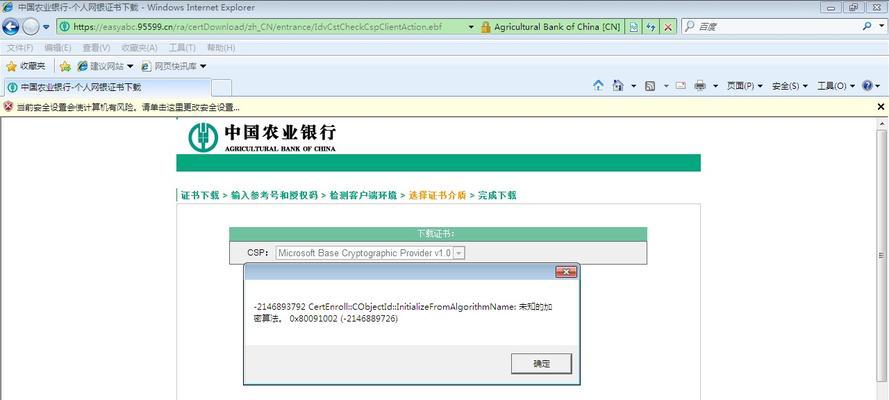889x400 pixels.
Task: Click the RSS feeds icon
Action: (650, 86)
